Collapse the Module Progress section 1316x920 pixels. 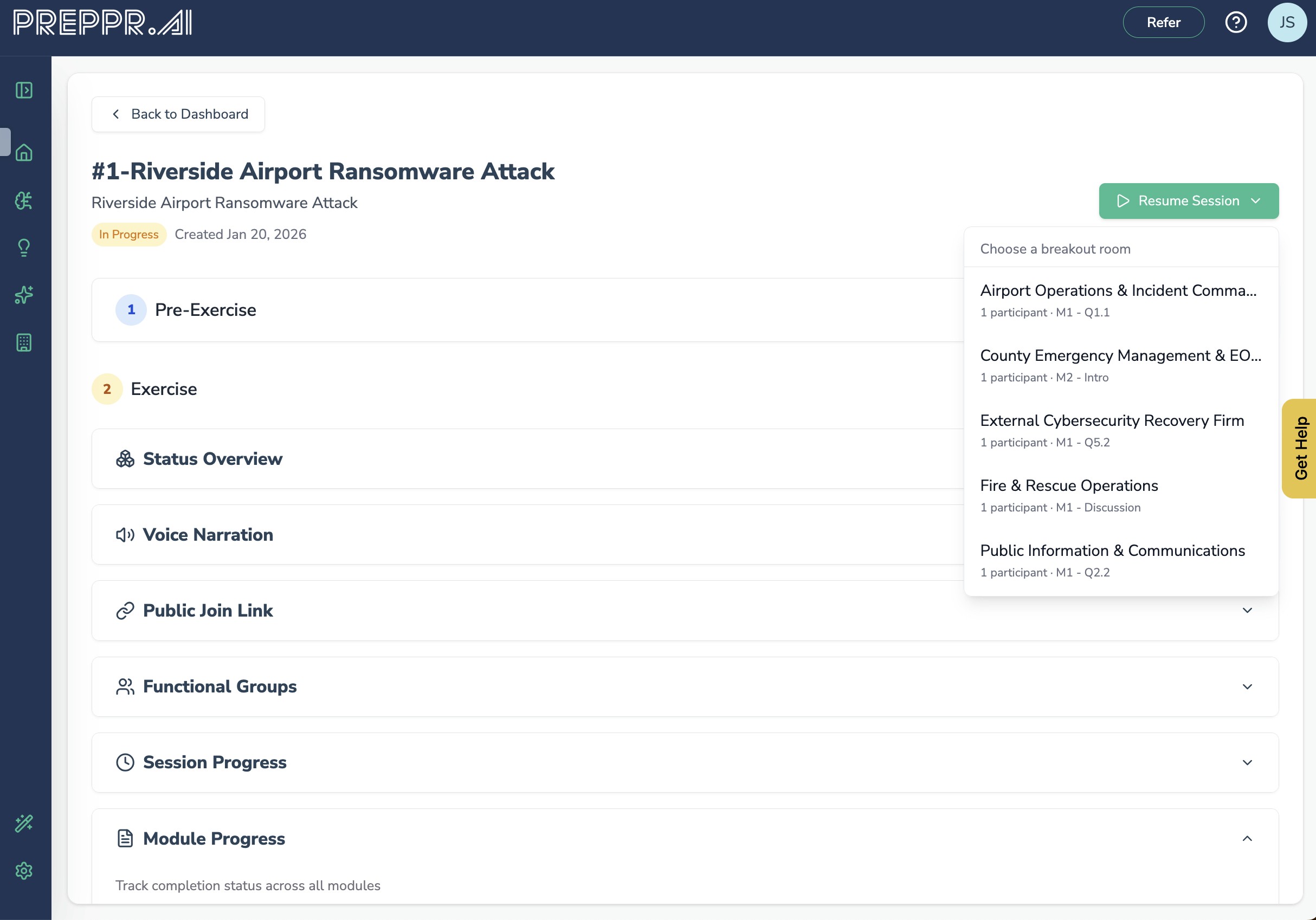[x=1247, y=839]
